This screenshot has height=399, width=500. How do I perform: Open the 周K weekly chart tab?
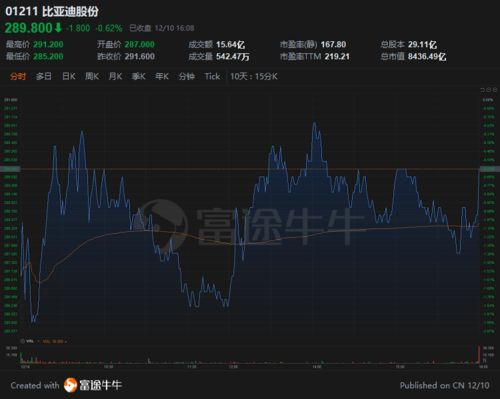(x=92, y=76)
